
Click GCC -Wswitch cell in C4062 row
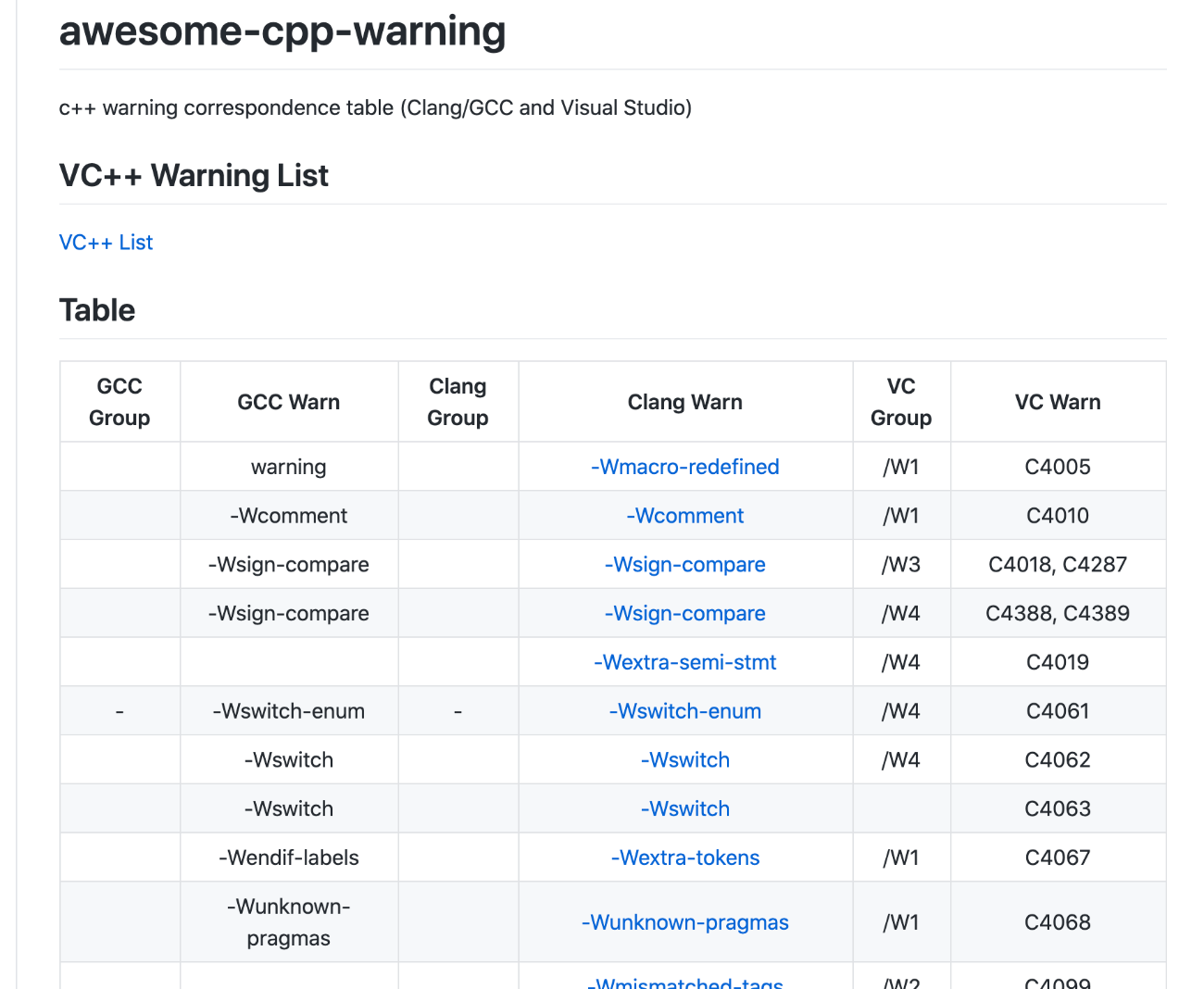[289, 760]
